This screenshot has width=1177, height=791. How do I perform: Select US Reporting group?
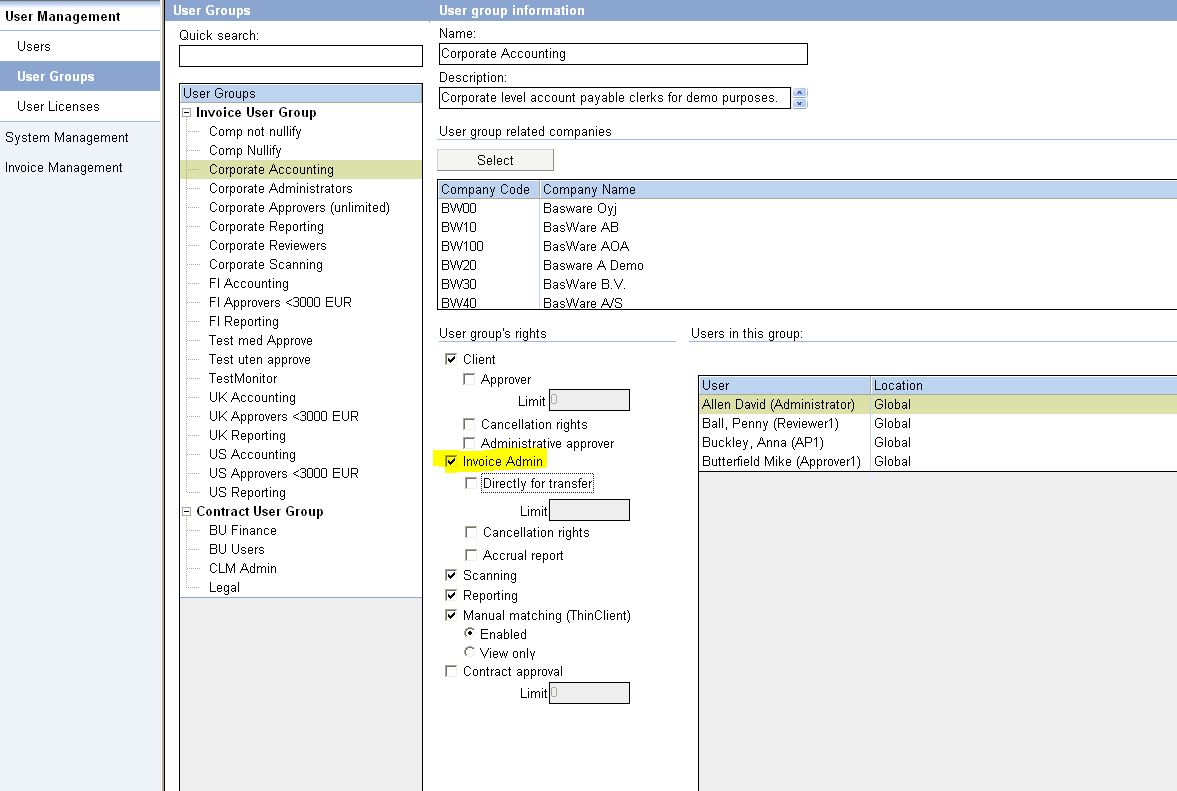(x=247, y=492)
